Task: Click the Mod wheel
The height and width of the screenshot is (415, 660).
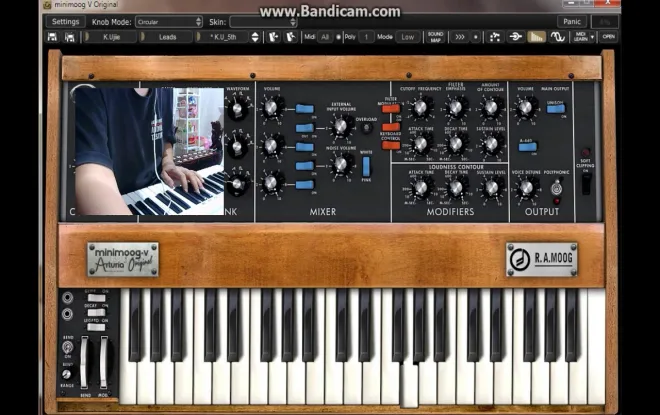Action: pos(103,362)
